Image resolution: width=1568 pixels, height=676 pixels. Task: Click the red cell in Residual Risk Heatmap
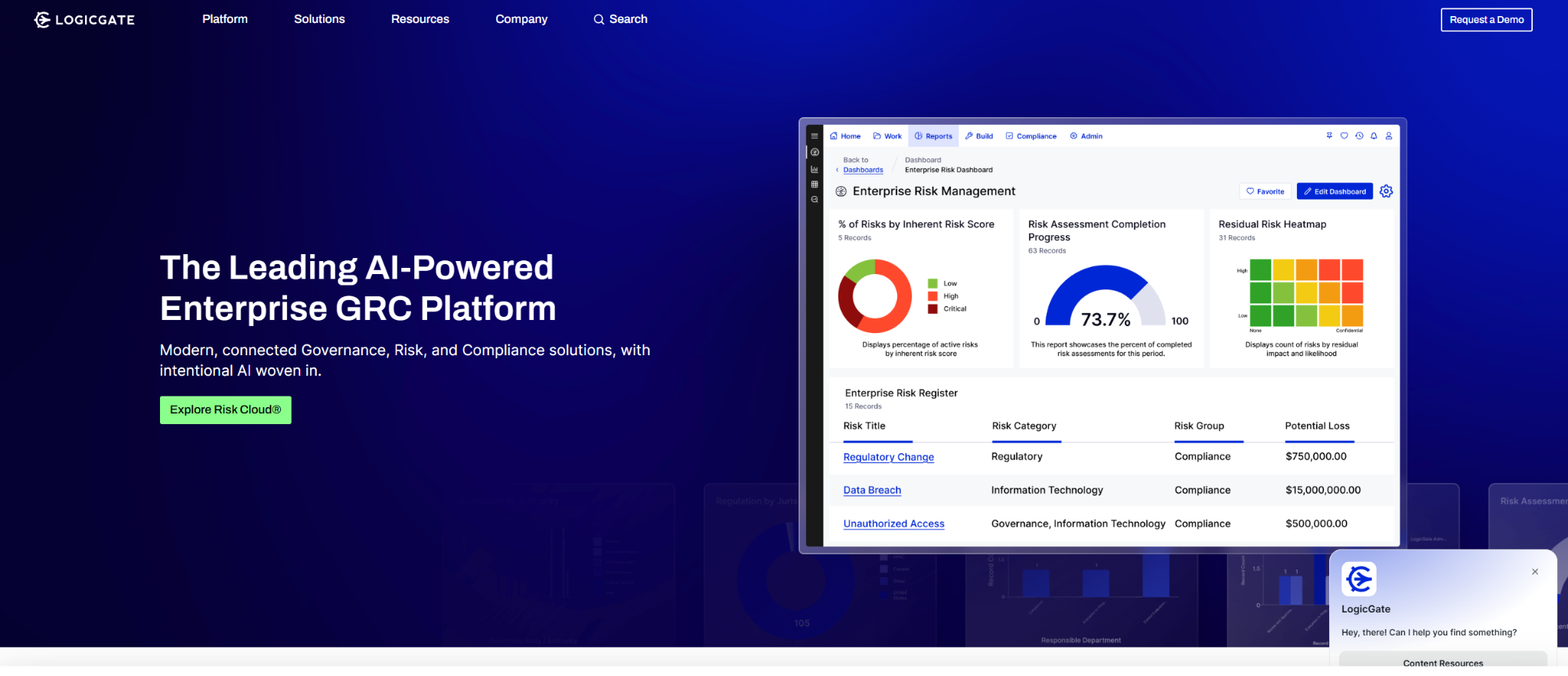[1352, 270]
